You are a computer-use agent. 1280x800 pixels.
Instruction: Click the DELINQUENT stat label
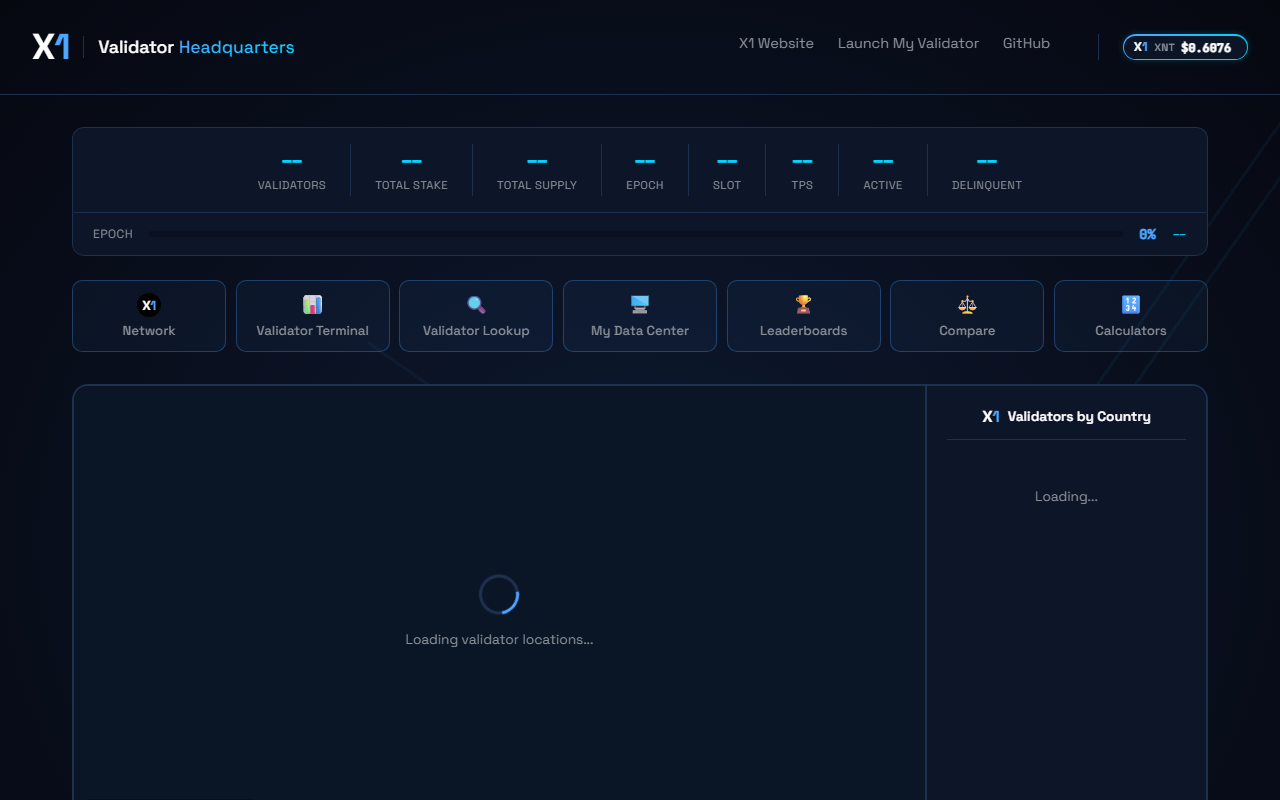click(987, 185)
